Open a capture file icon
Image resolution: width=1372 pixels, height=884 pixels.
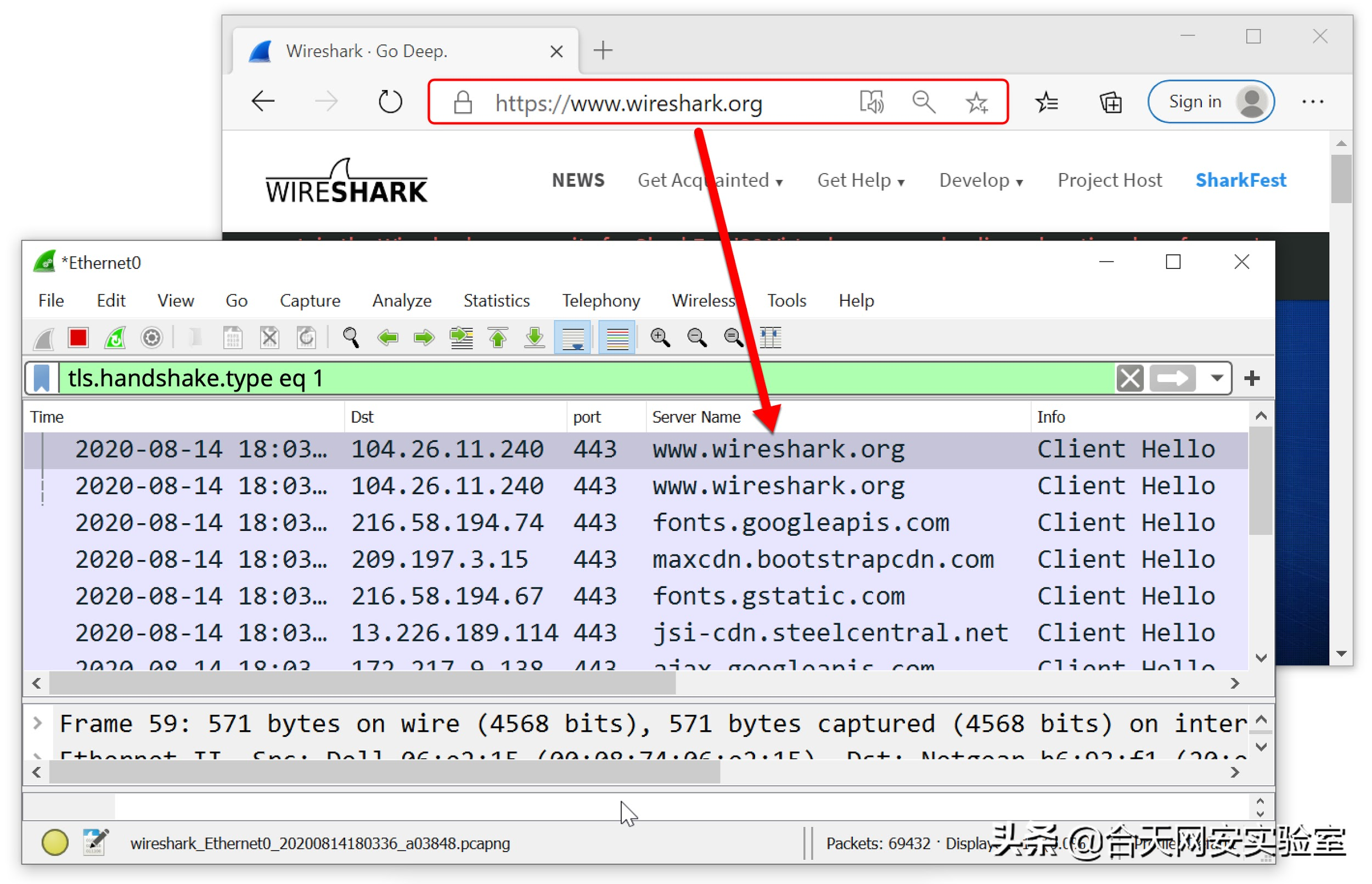coord(195,338)
